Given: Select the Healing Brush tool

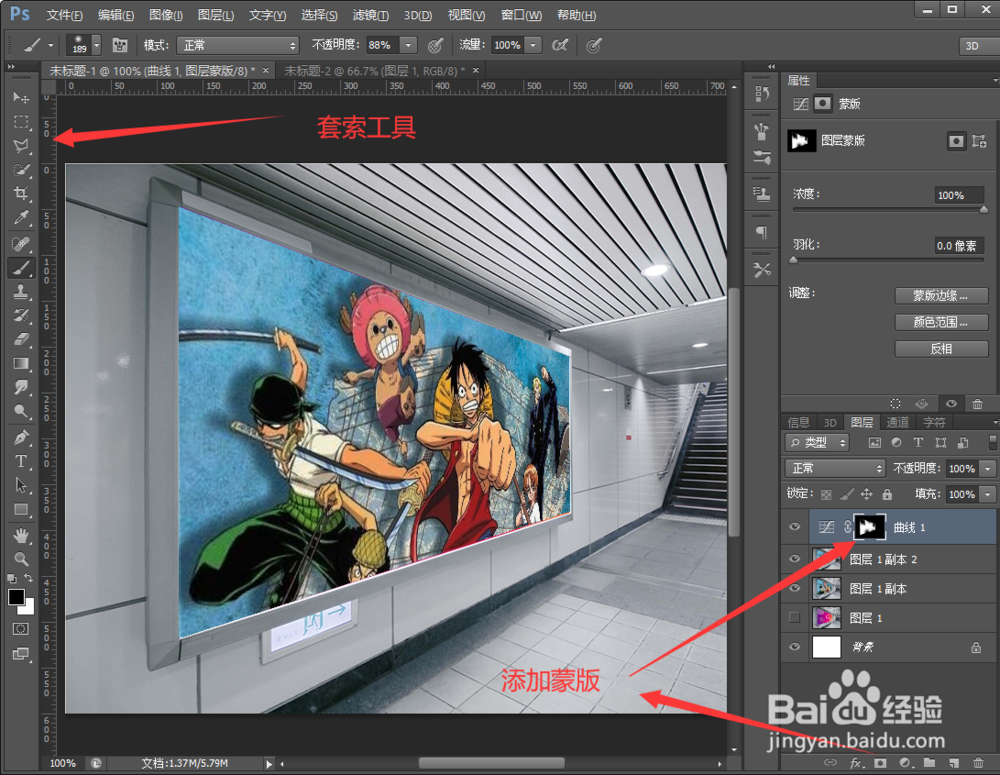Looking at the screenshot, I should pyautogui.click(x=21, y=243).
